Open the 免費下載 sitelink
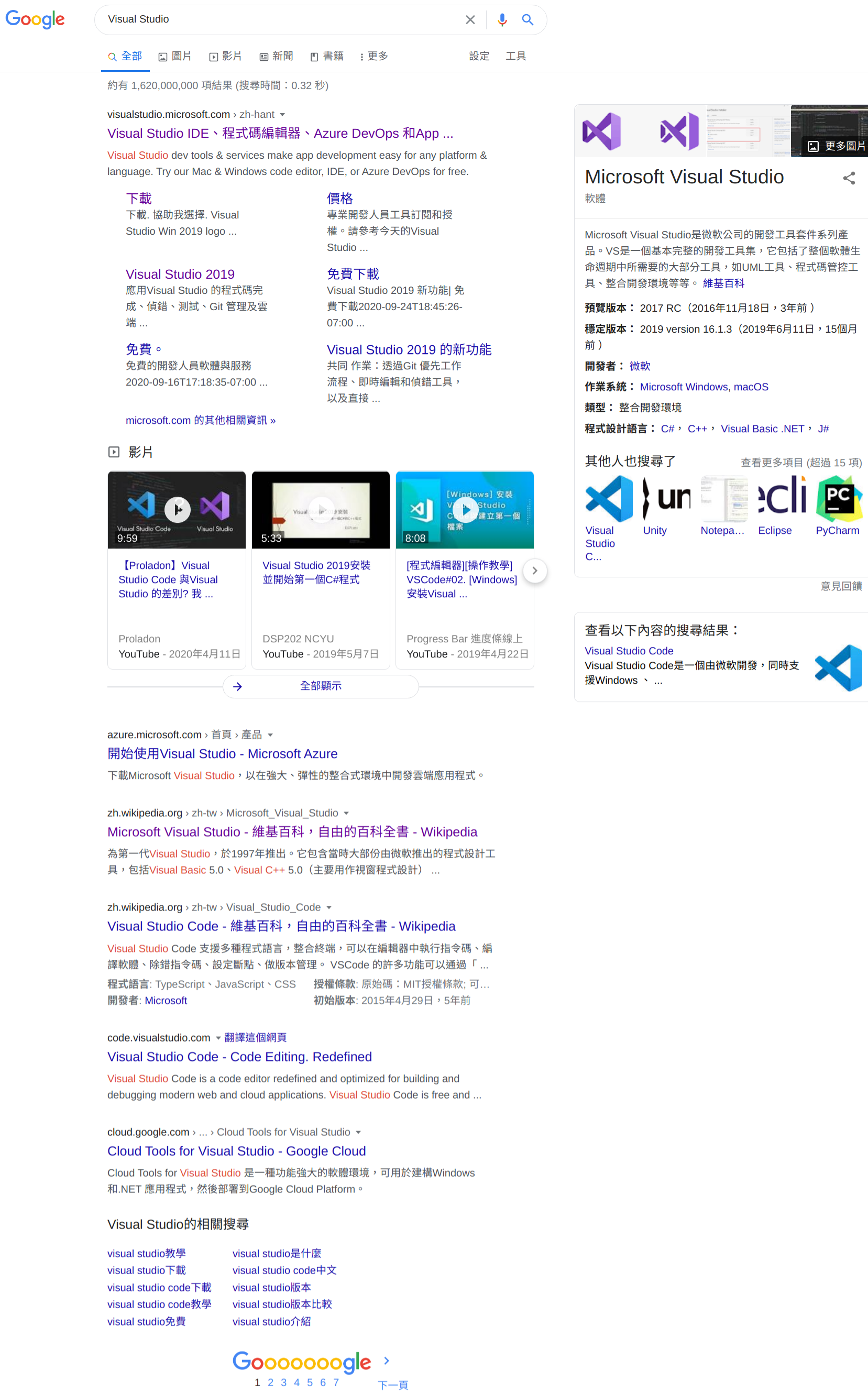 click(x=353, y=274)
